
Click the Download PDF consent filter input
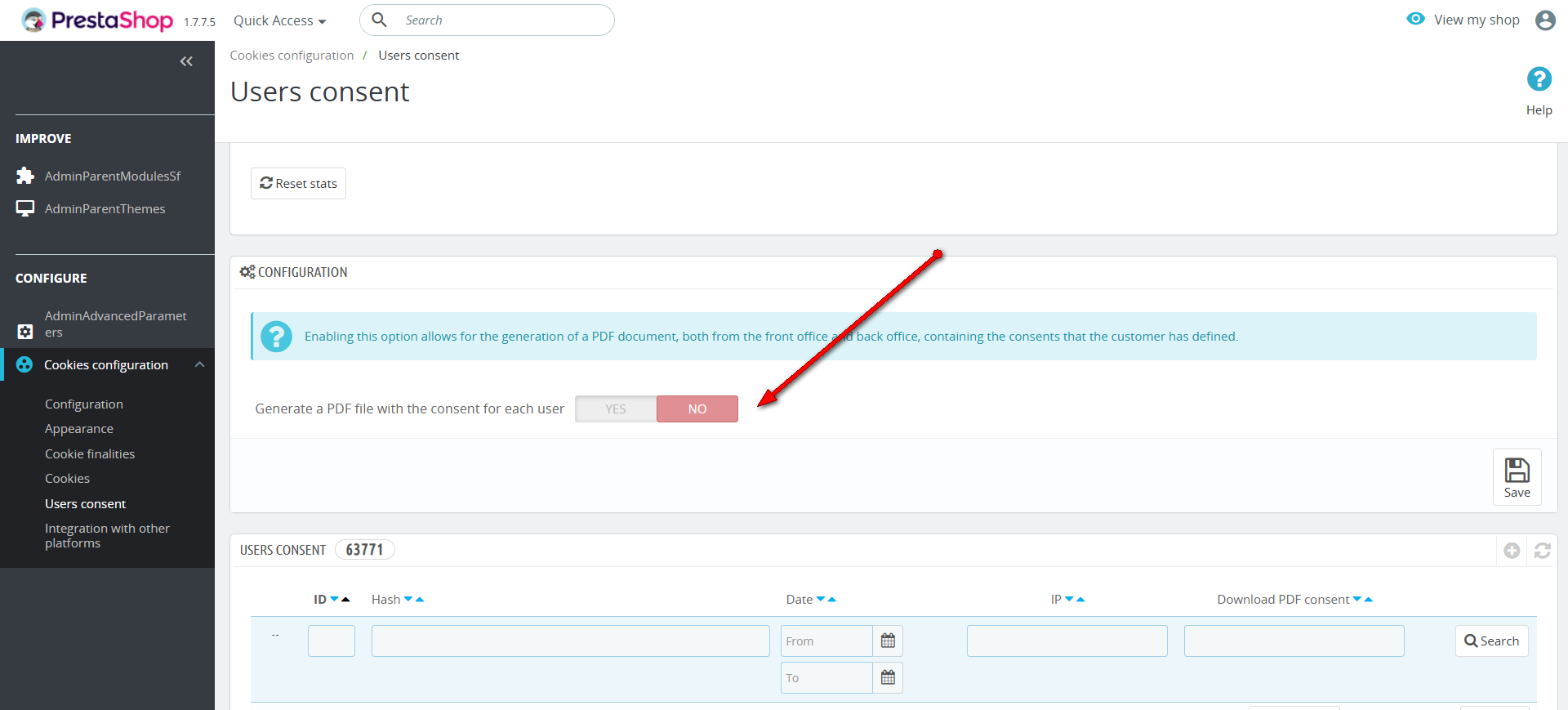(1294, 641)
